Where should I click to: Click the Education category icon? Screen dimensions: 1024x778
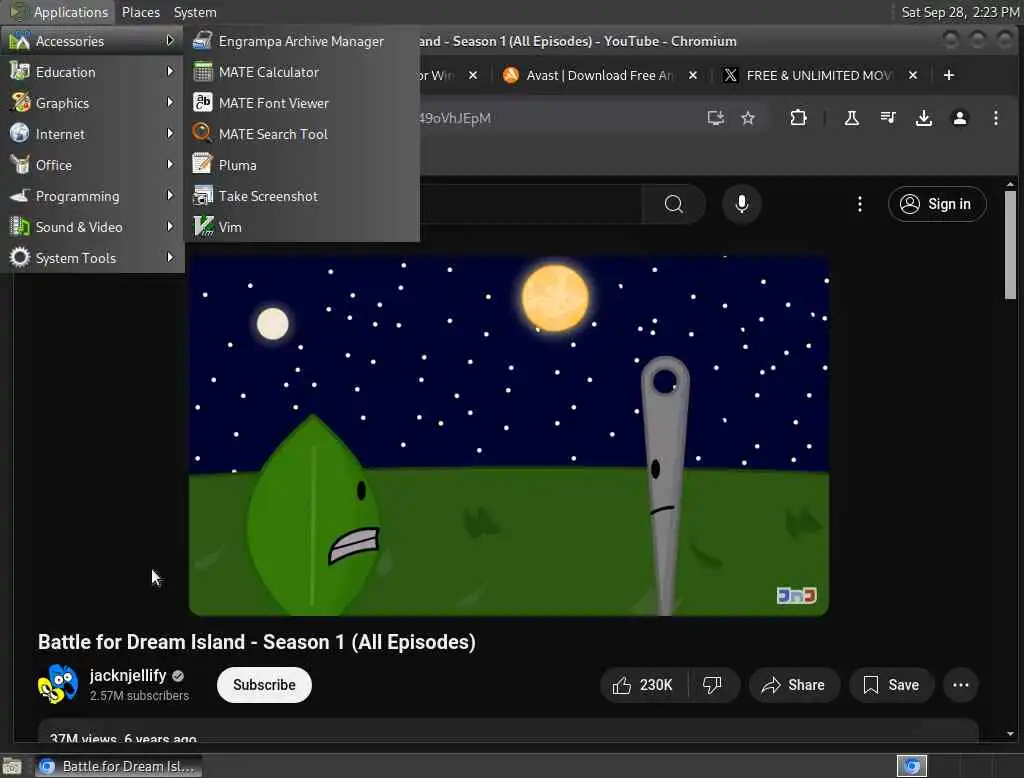[20, 71]
